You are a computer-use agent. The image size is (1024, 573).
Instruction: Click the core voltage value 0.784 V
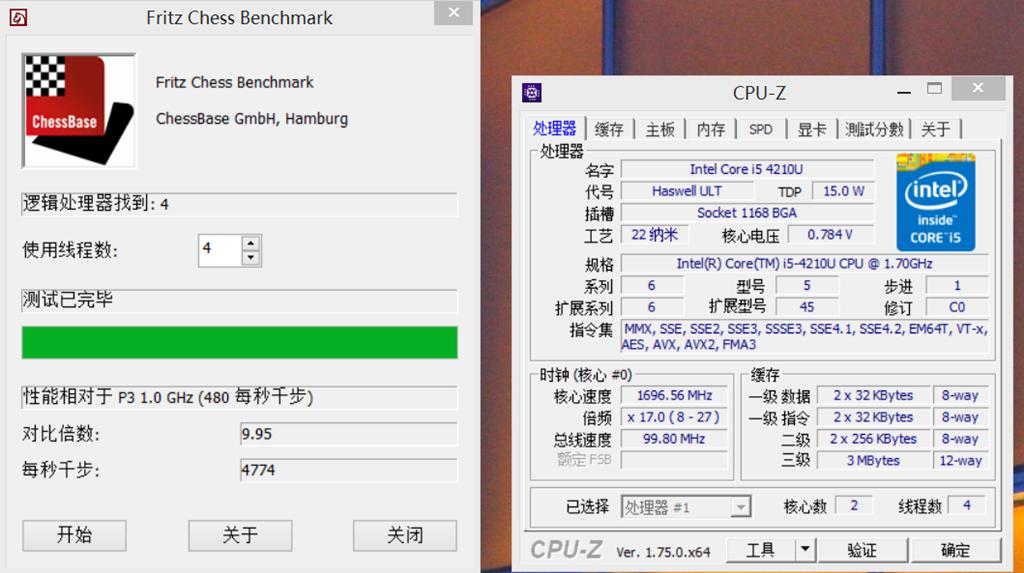pos(830,235)
